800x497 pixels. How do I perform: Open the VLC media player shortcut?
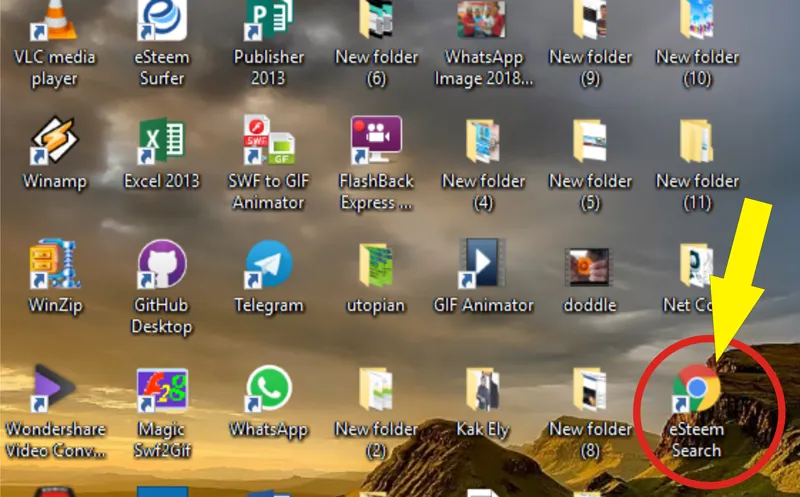pos(55,20)
